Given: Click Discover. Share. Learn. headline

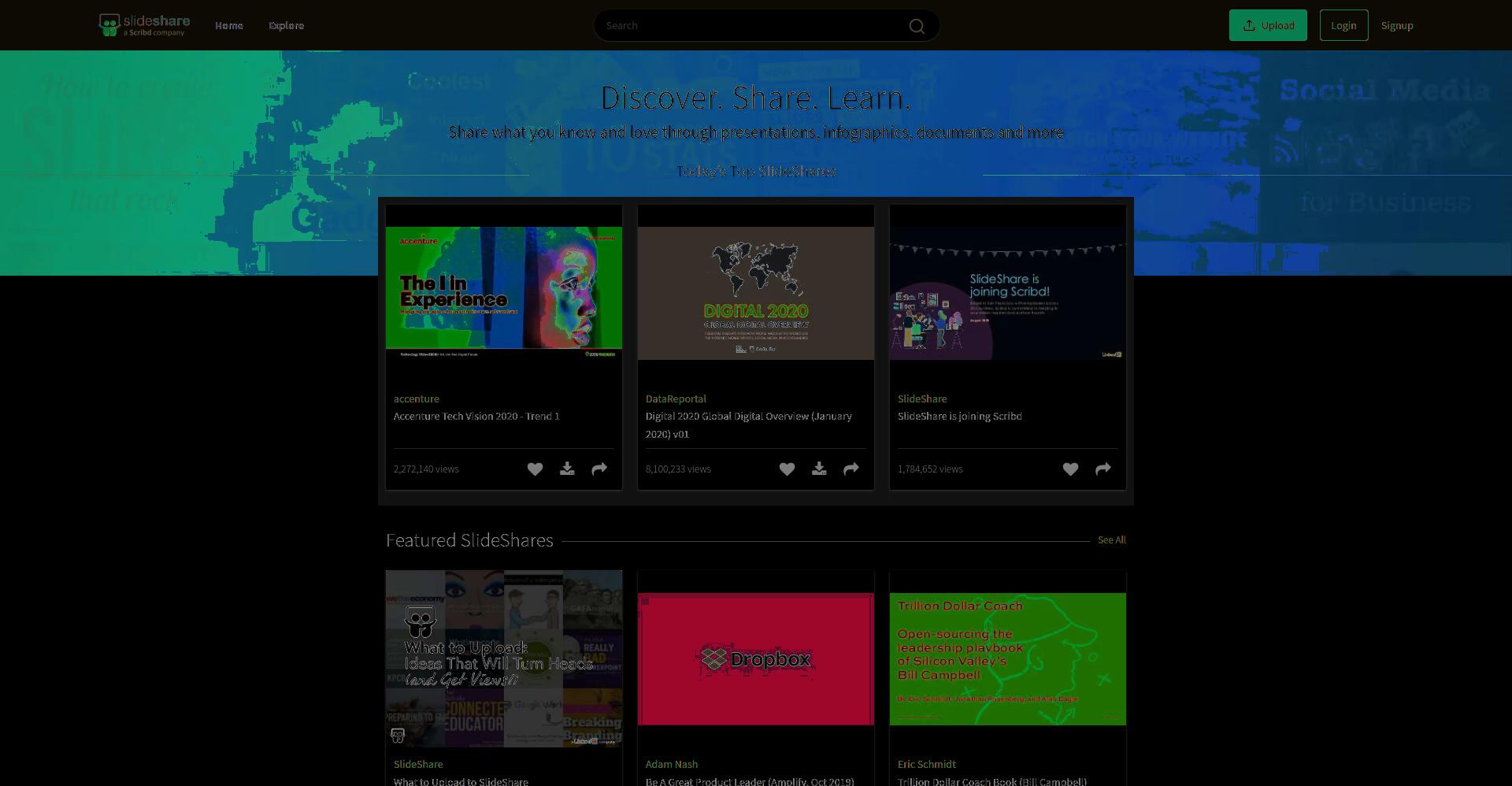Looking at the screenshot, I should tap(756, 98).
